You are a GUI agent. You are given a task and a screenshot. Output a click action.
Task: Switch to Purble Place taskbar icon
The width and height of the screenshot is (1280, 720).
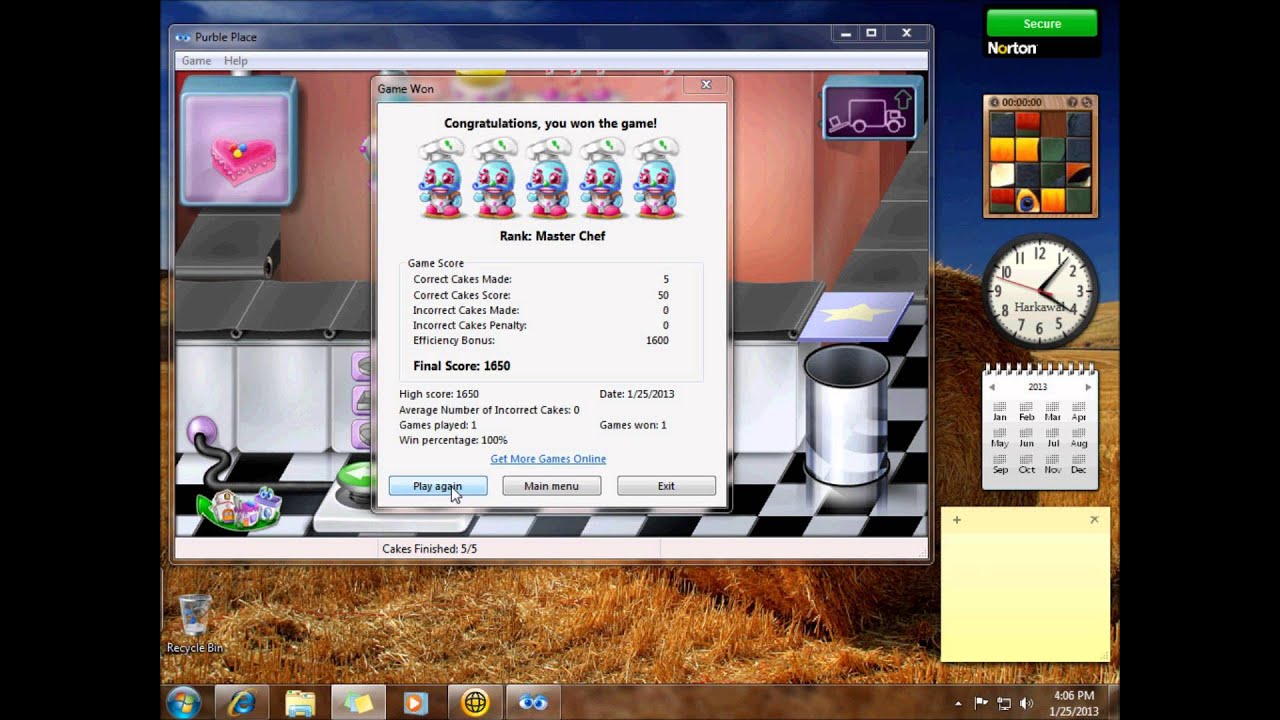click(533, 703)
